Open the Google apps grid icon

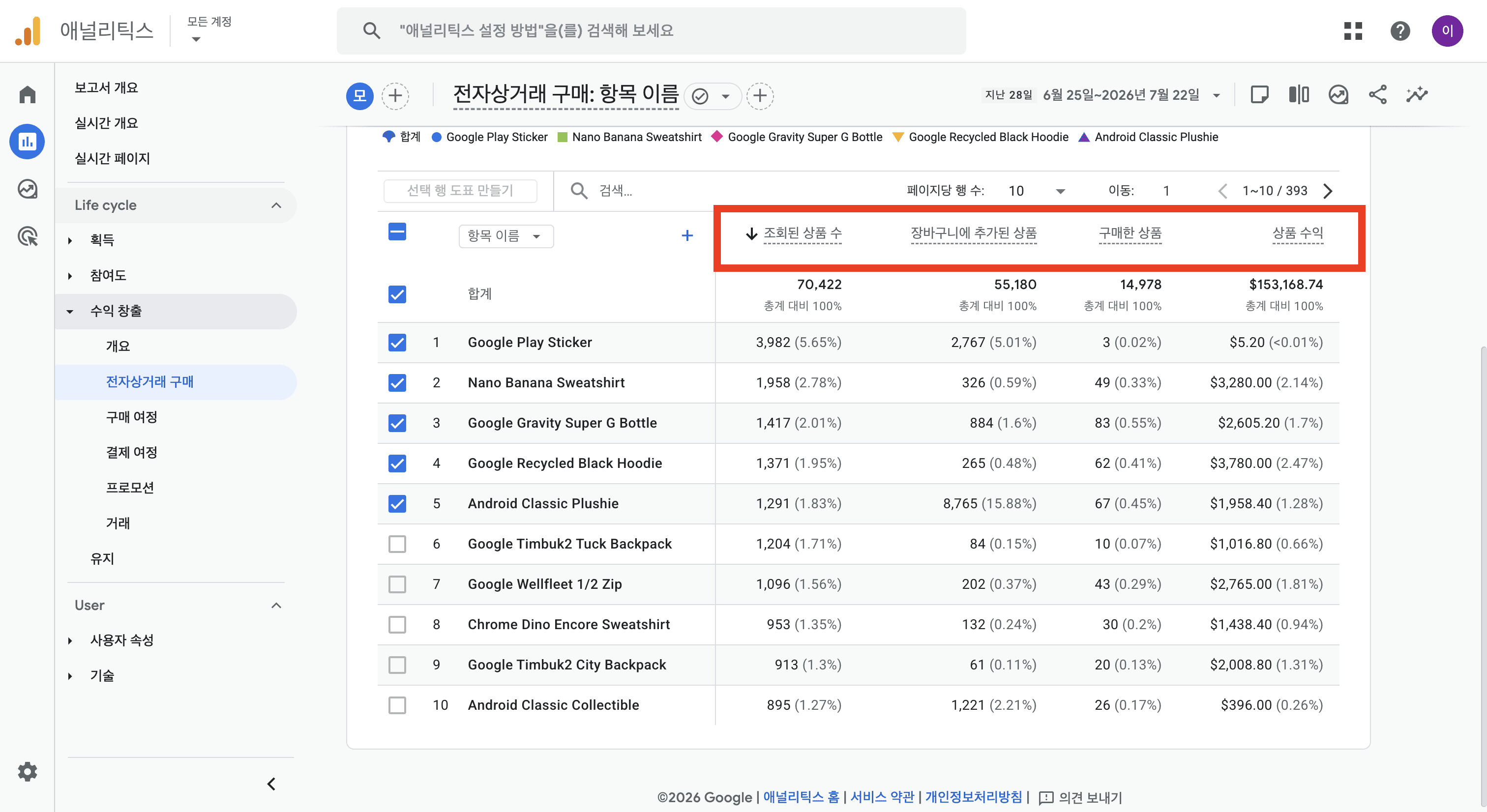[1352, 30]
